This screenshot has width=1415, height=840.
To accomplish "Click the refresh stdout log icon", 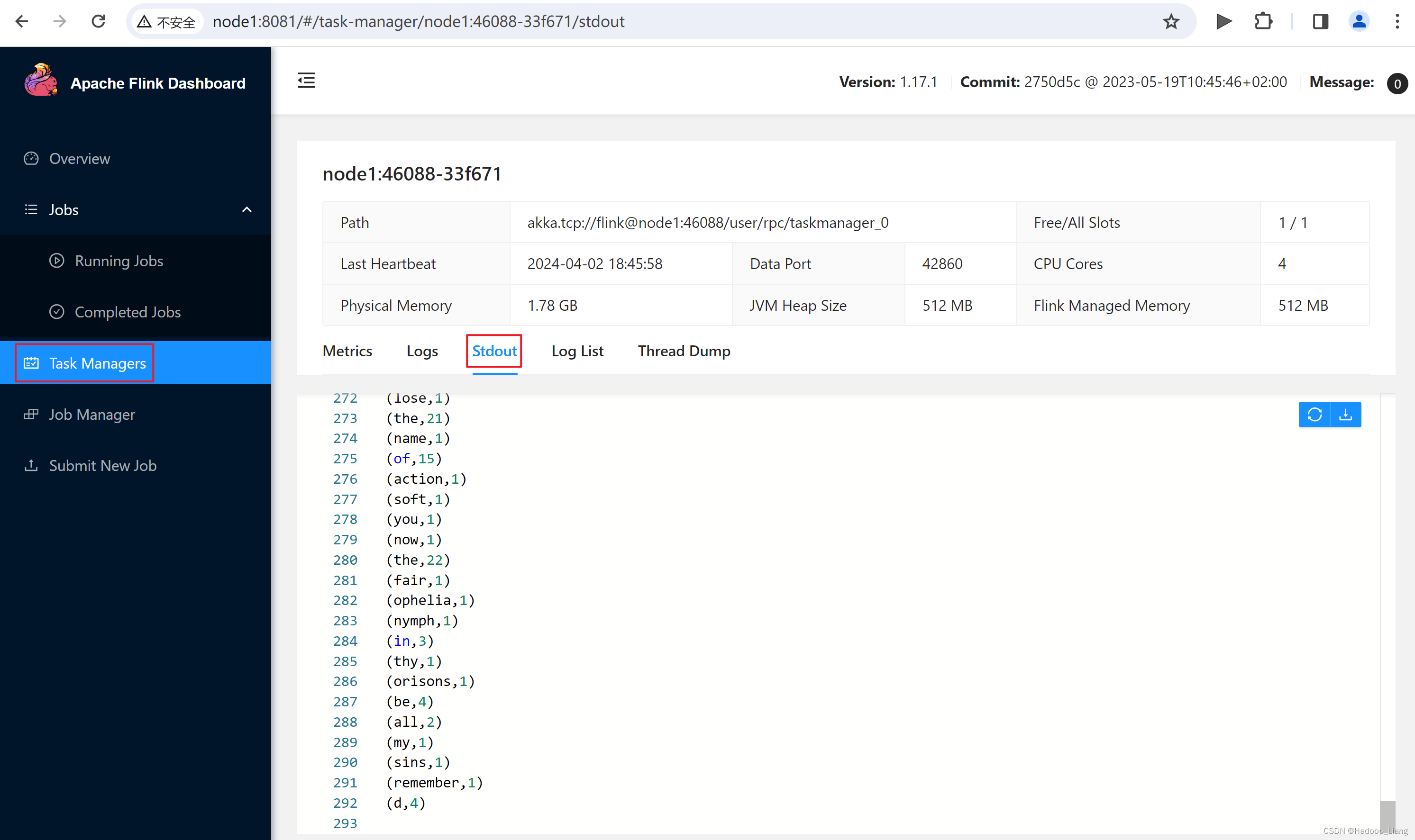I will tap(1314, 414).
